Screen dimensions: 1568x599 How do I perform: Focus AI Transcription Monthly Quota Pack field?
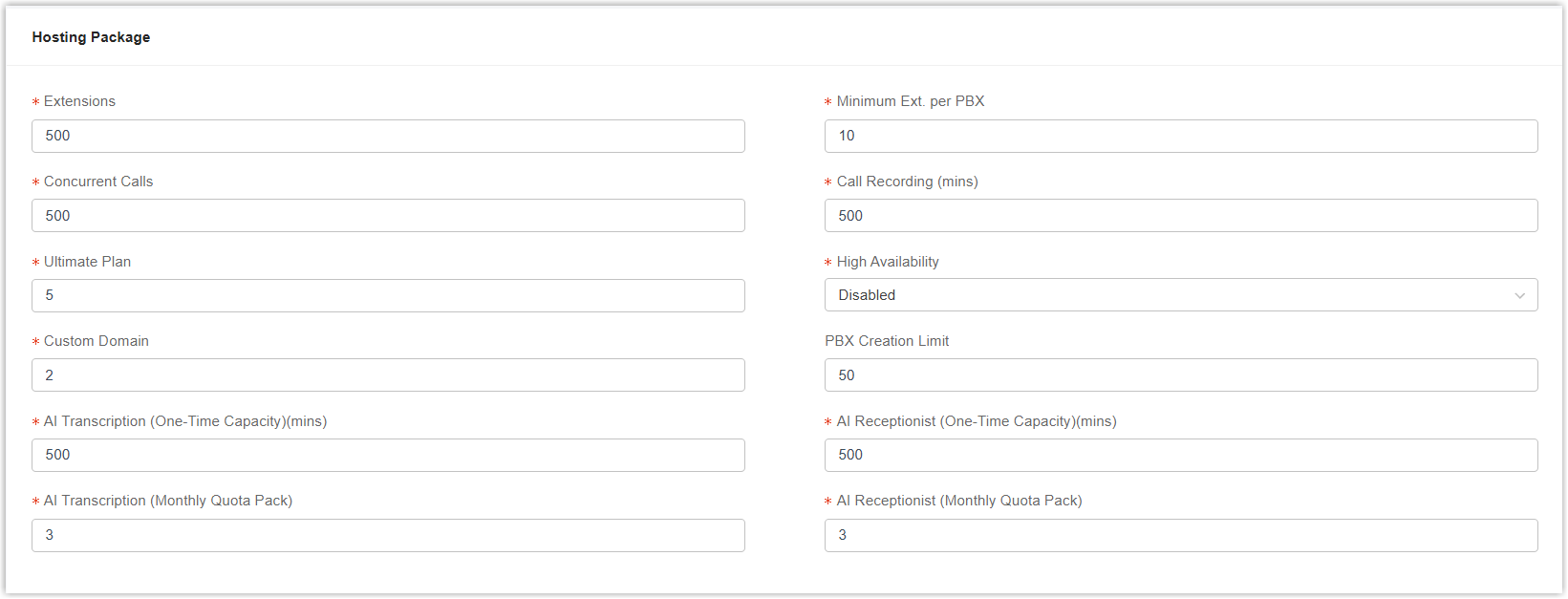(388, 535)
